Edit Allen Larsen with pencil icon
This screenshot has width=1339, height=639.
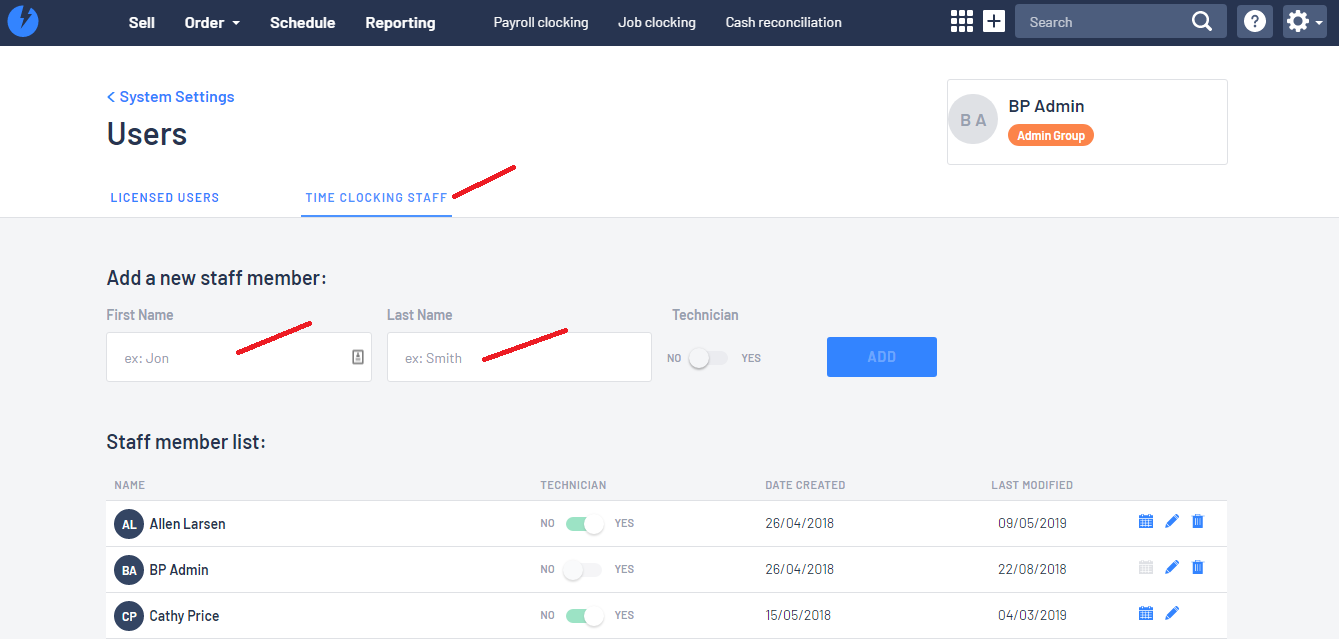tap(1172, 521)
